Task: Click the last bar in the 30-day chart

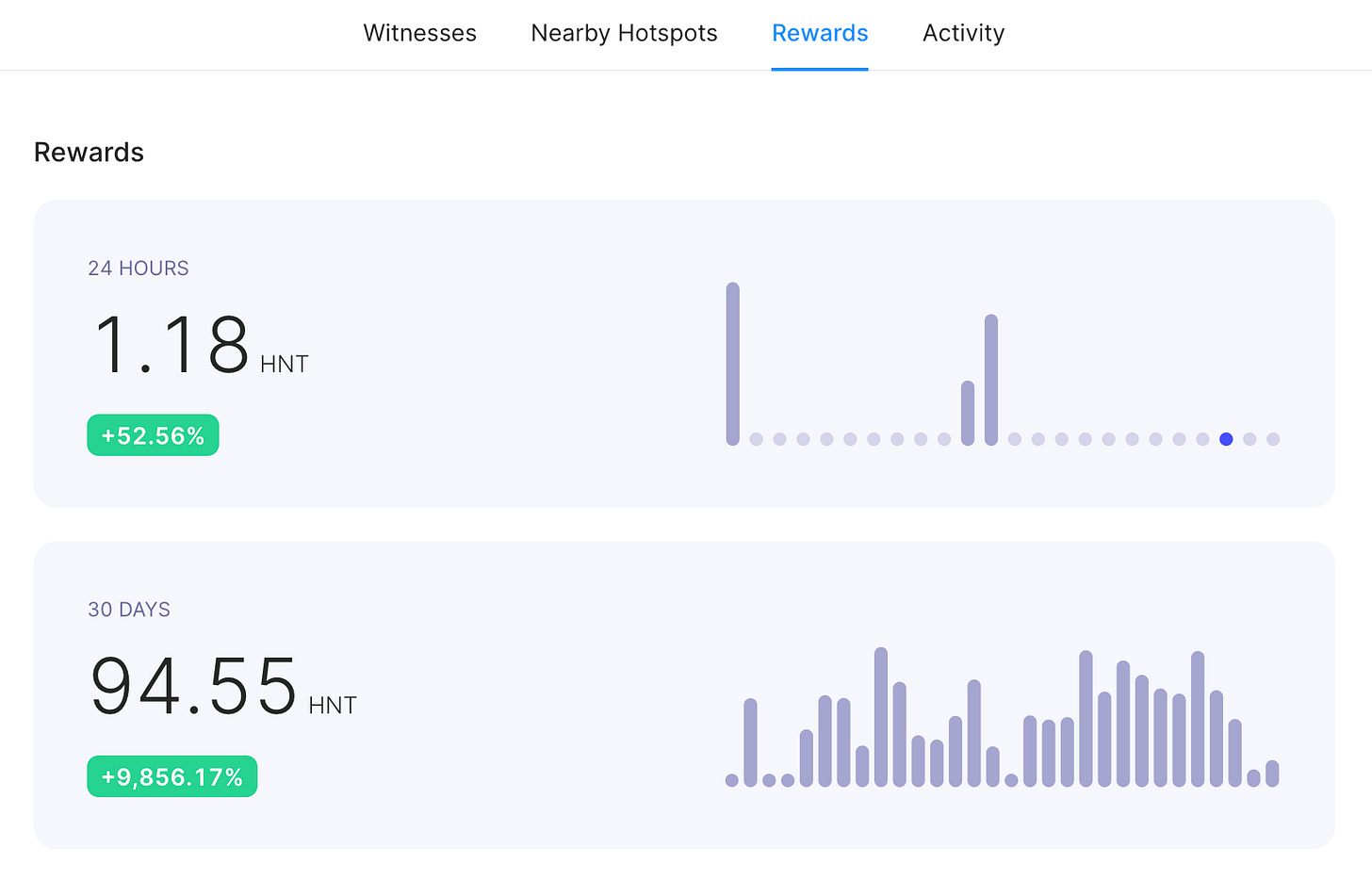Action: (x=1272, y=774)
